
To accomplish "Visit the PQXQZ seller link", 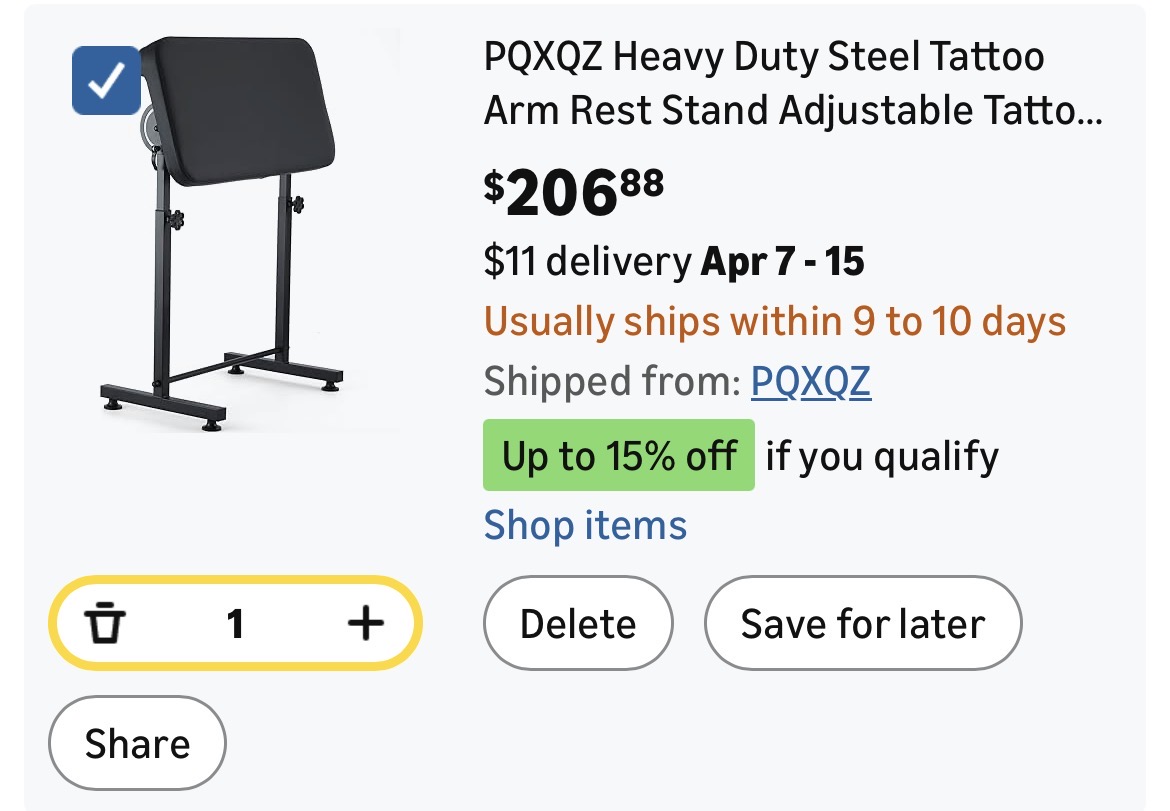I will click(810, 381).
